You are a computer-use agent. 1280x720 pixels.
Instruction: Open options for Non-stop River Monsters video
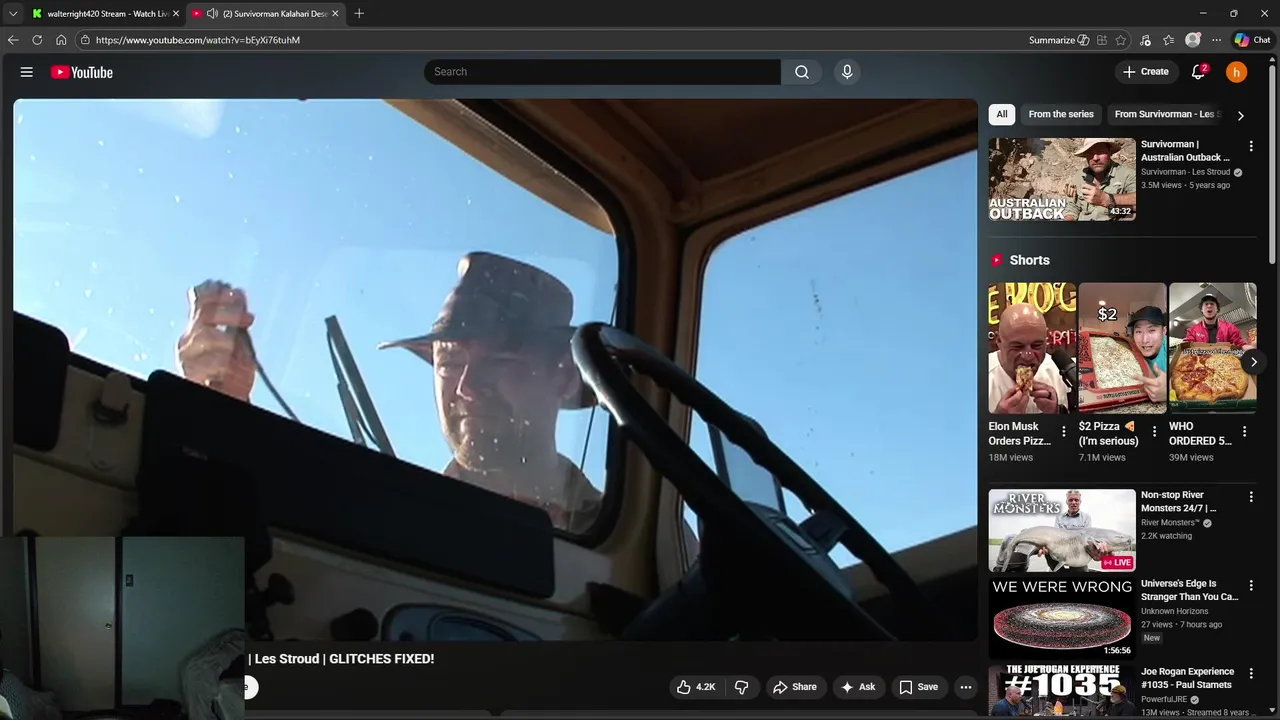point(1250,497)
